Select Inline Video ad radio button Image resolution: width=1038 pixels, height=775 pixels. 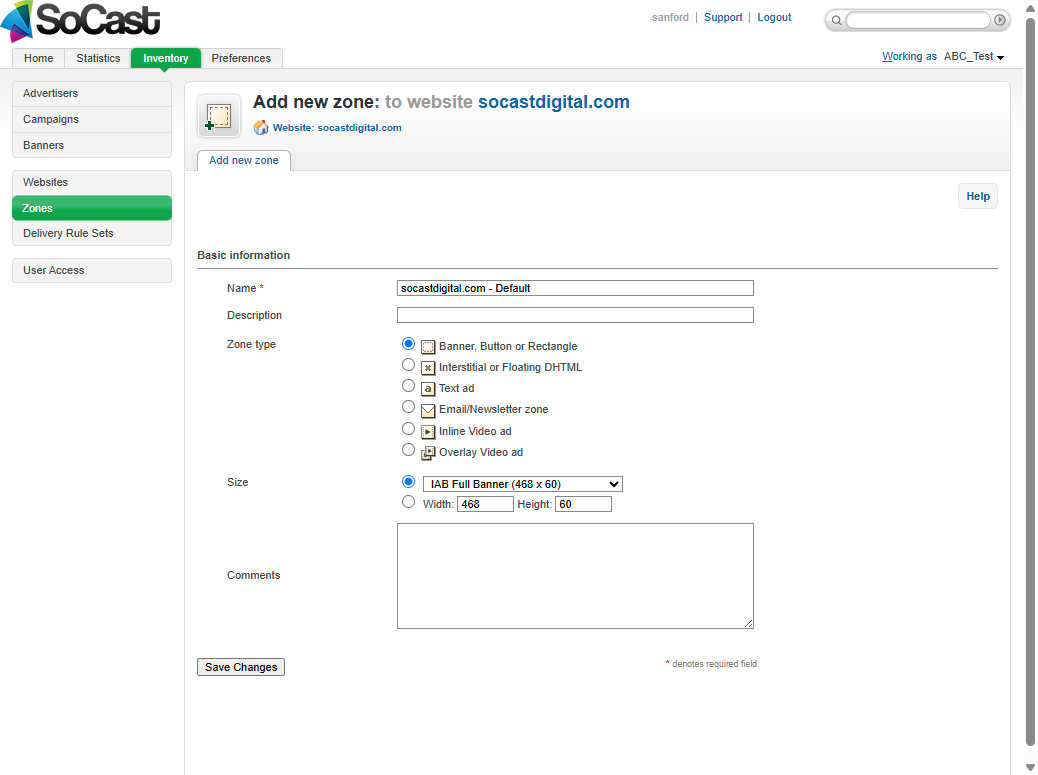[x=408, y=429]
